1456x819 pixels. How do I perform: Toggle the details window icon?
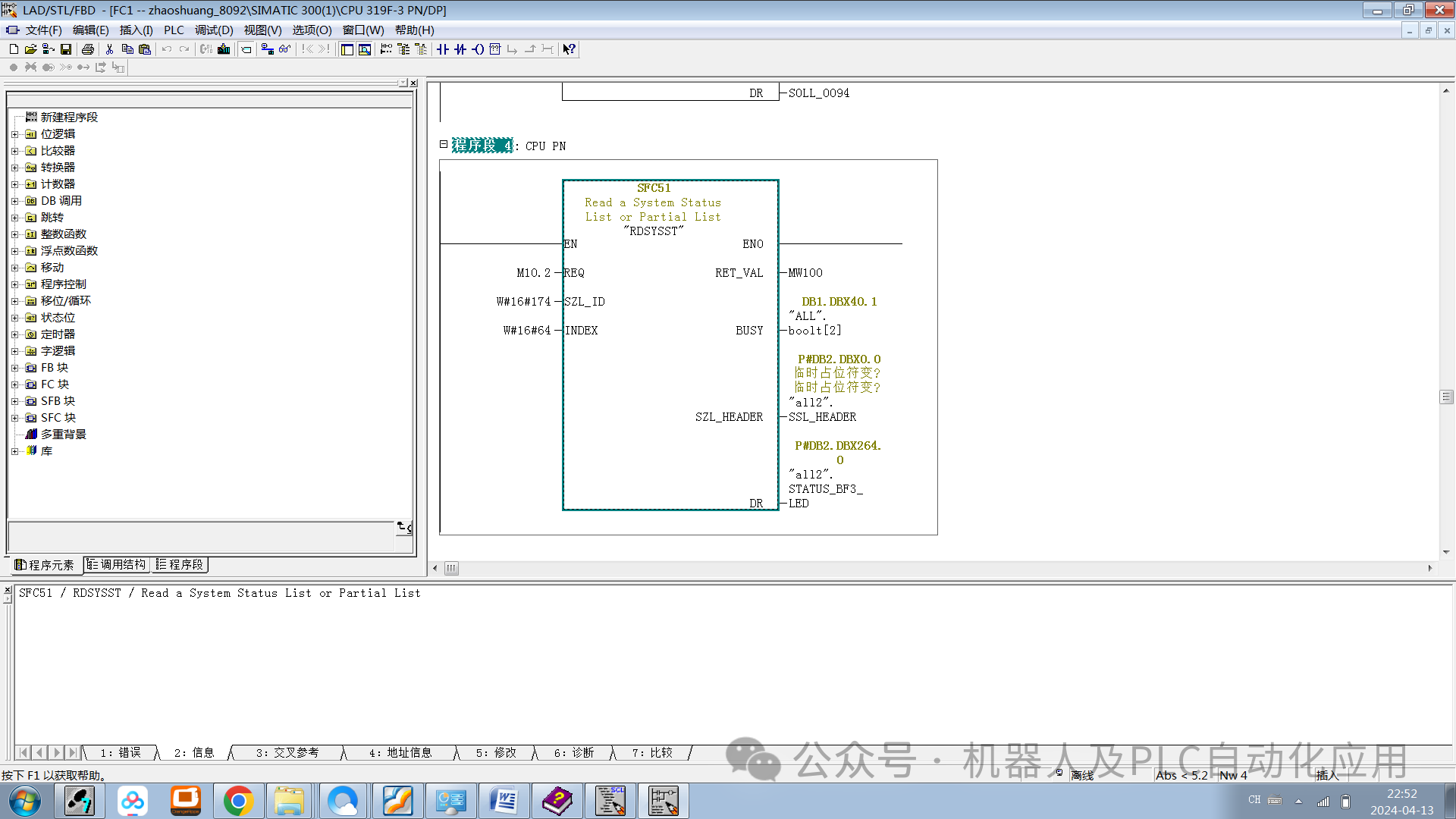coord(365,49)
